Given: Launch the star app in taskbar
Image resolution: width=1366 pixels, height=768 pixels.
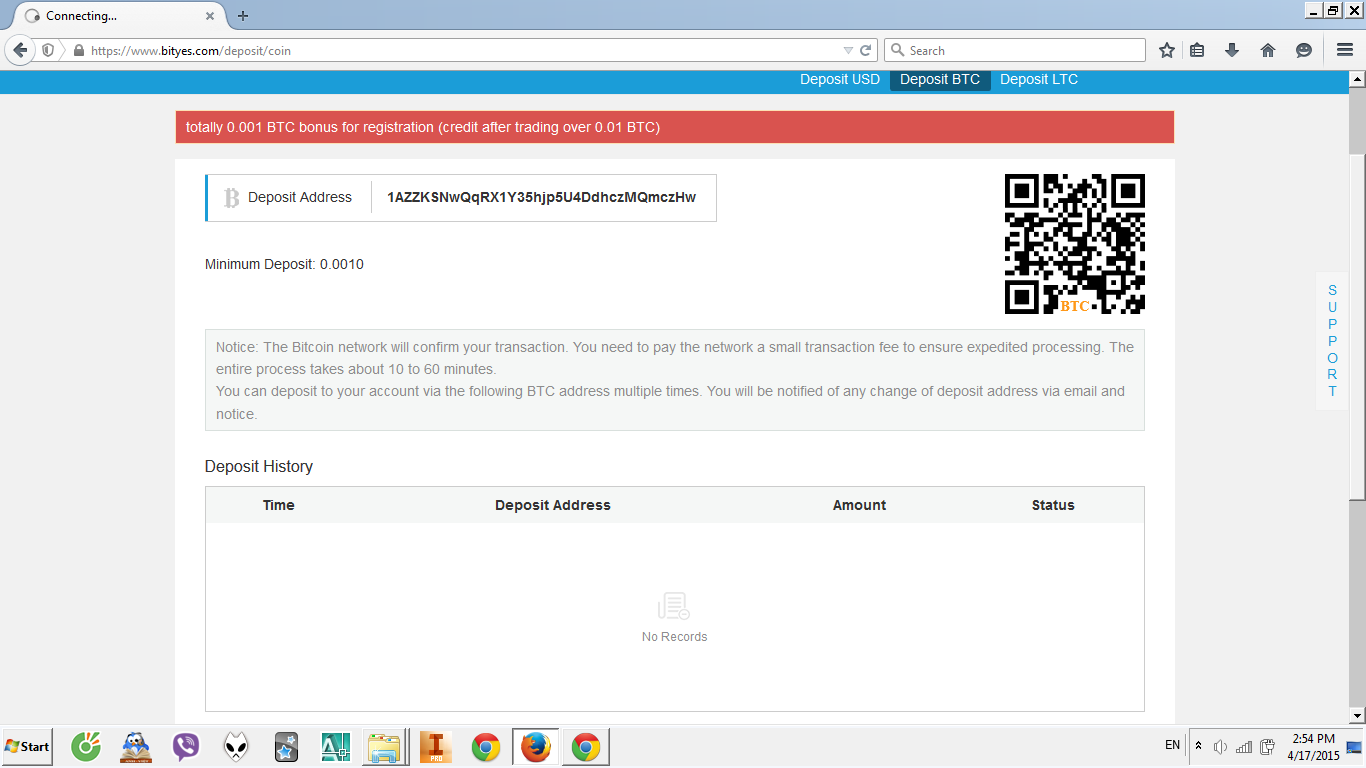Looking at the screenshot, I should 286,747.
